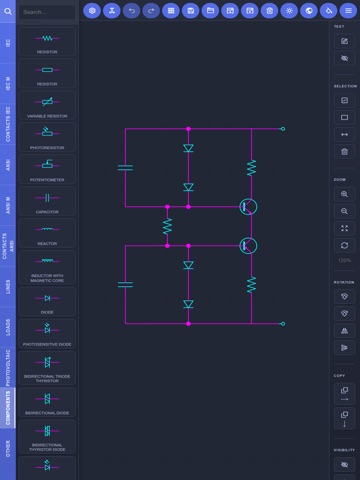
Task: Open the CONTACTS IEC tab
Action: click(x=8, y=124)
